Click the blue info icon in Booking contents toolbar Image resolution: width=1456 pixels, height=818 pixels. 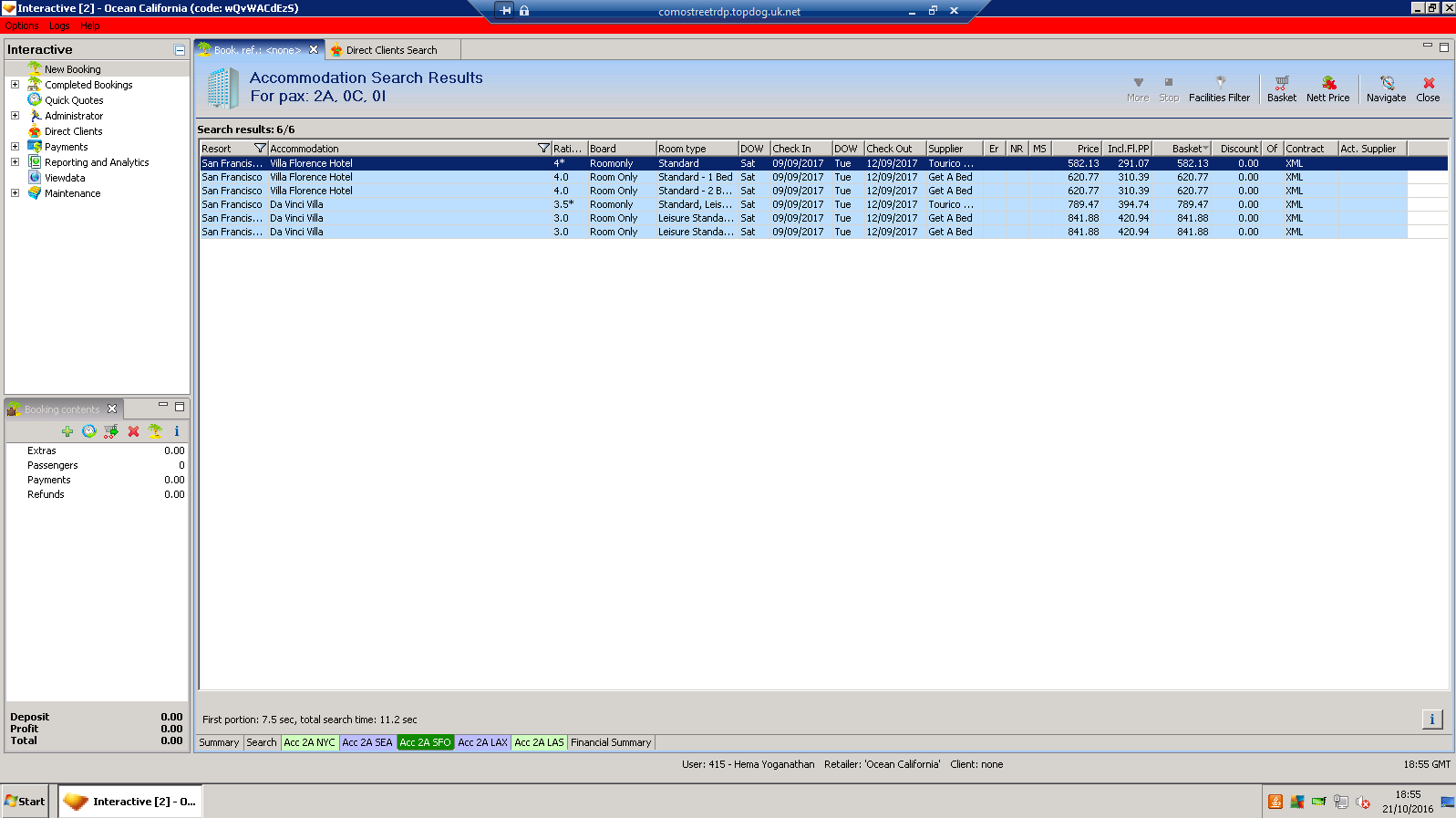(x=177, y=431)
